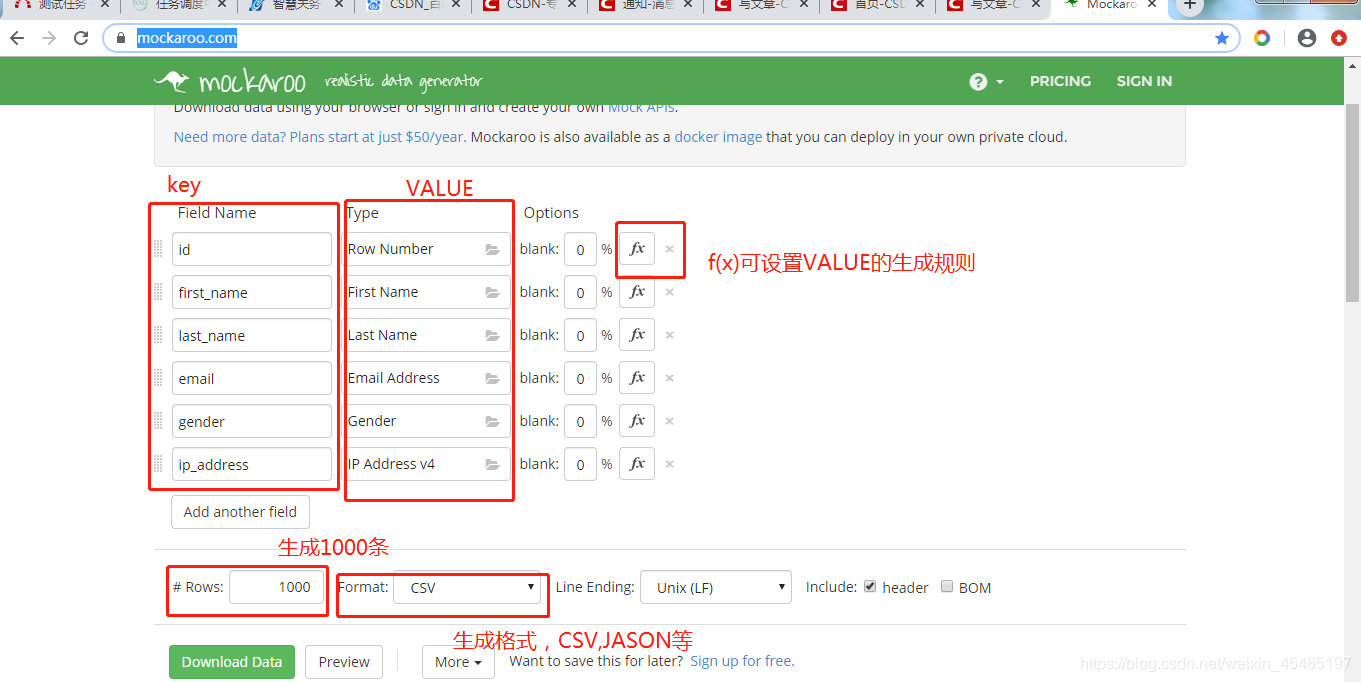This screenshot has width=1361, height=682.
Task: Click the Preview button
Action: 344,661
